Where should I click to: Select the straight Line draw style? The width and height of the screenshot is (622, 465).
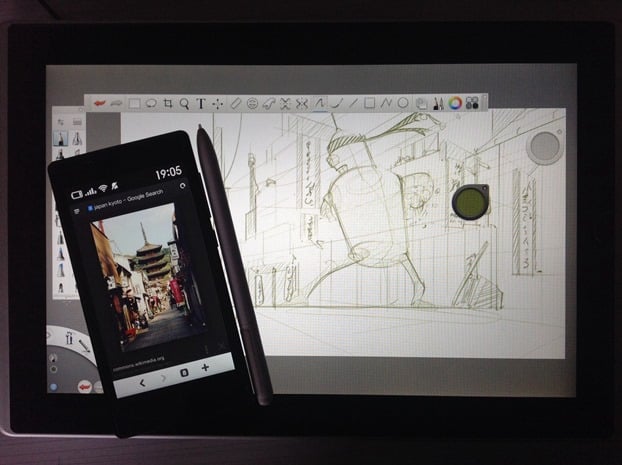point(353,104)
